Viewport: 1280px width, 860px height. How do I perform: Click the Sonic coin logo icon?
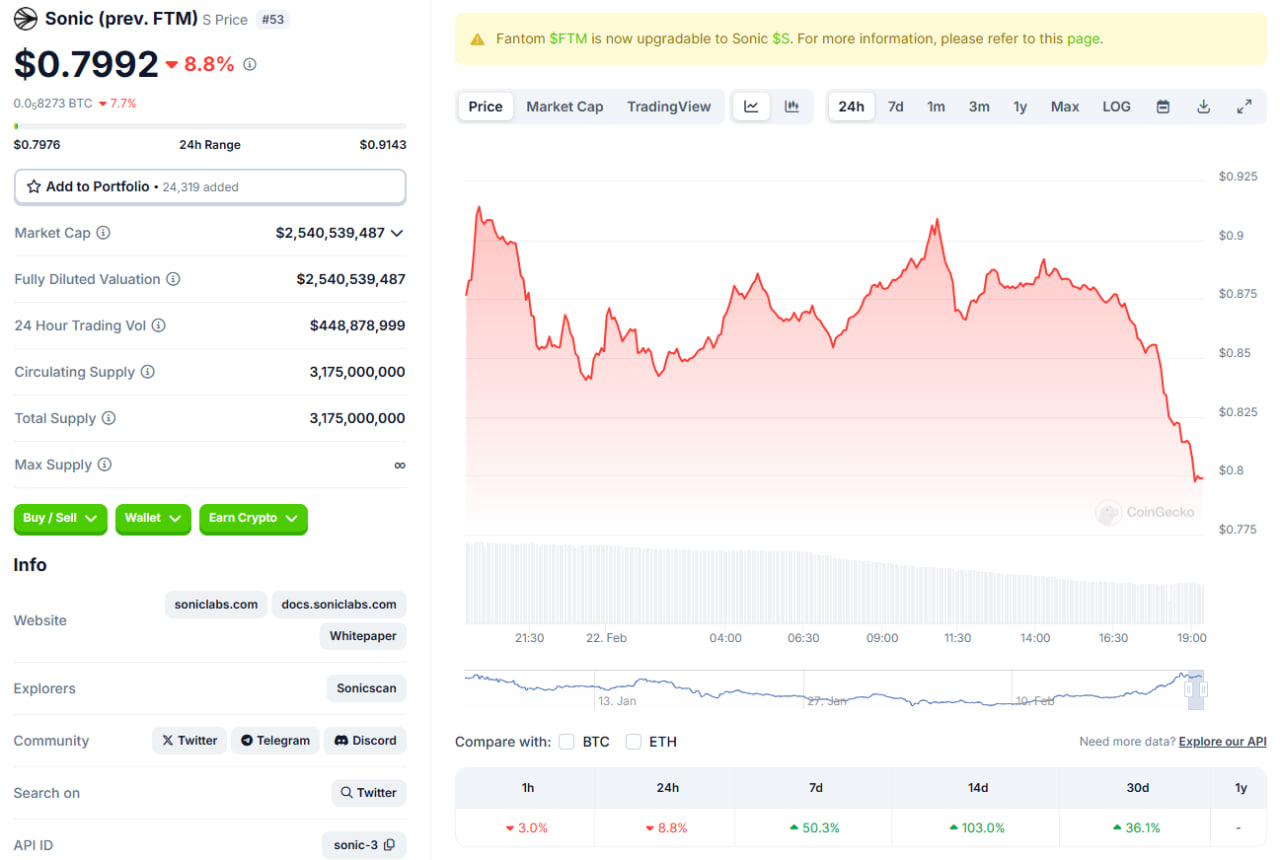[25, 19]
